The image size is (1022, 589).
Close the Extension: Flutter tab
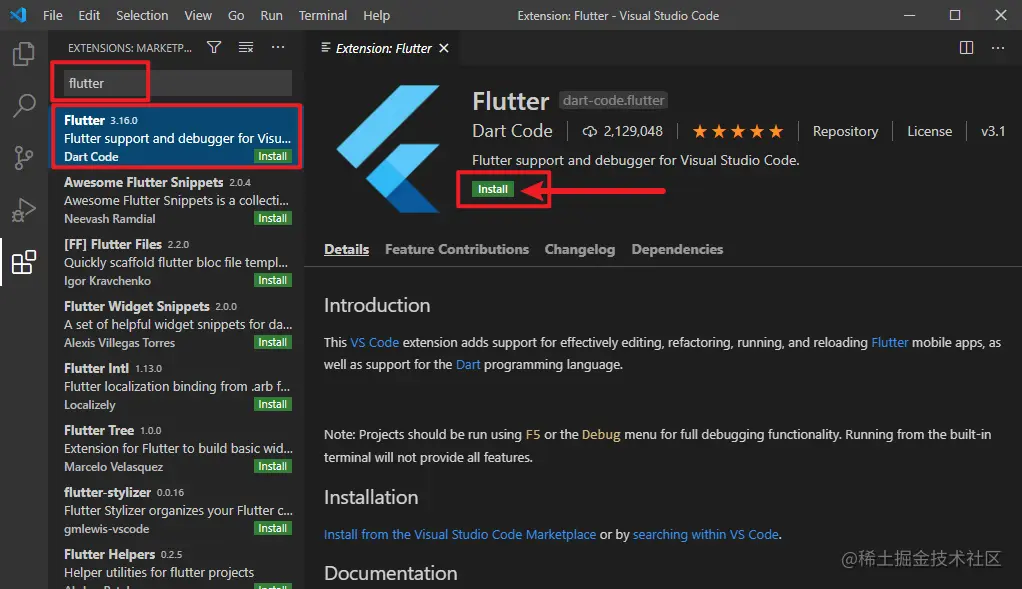click(x=444, y=48)
